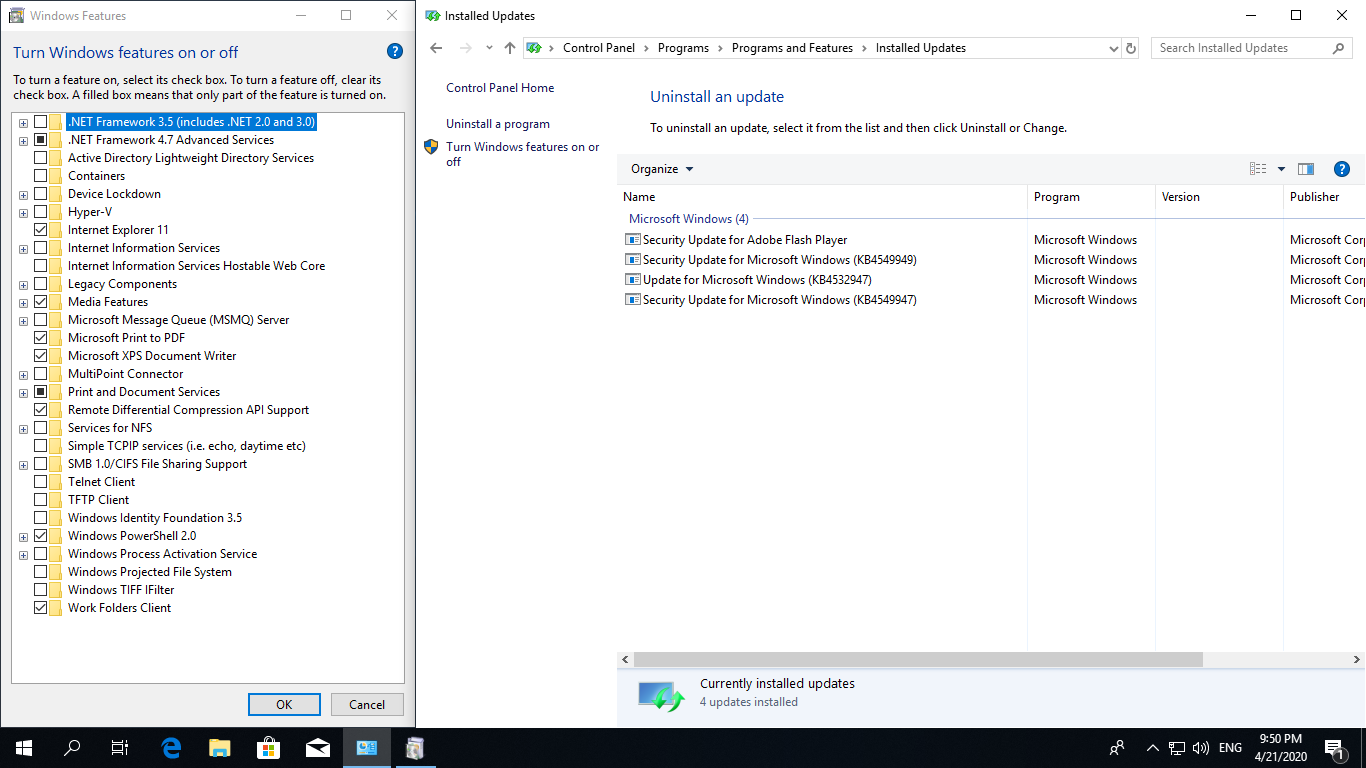Click the change view icon in toolbar
Image resolution: width=1366 pixels, height=768 pixels.
pyautogui.click(x=1258, y=169)
